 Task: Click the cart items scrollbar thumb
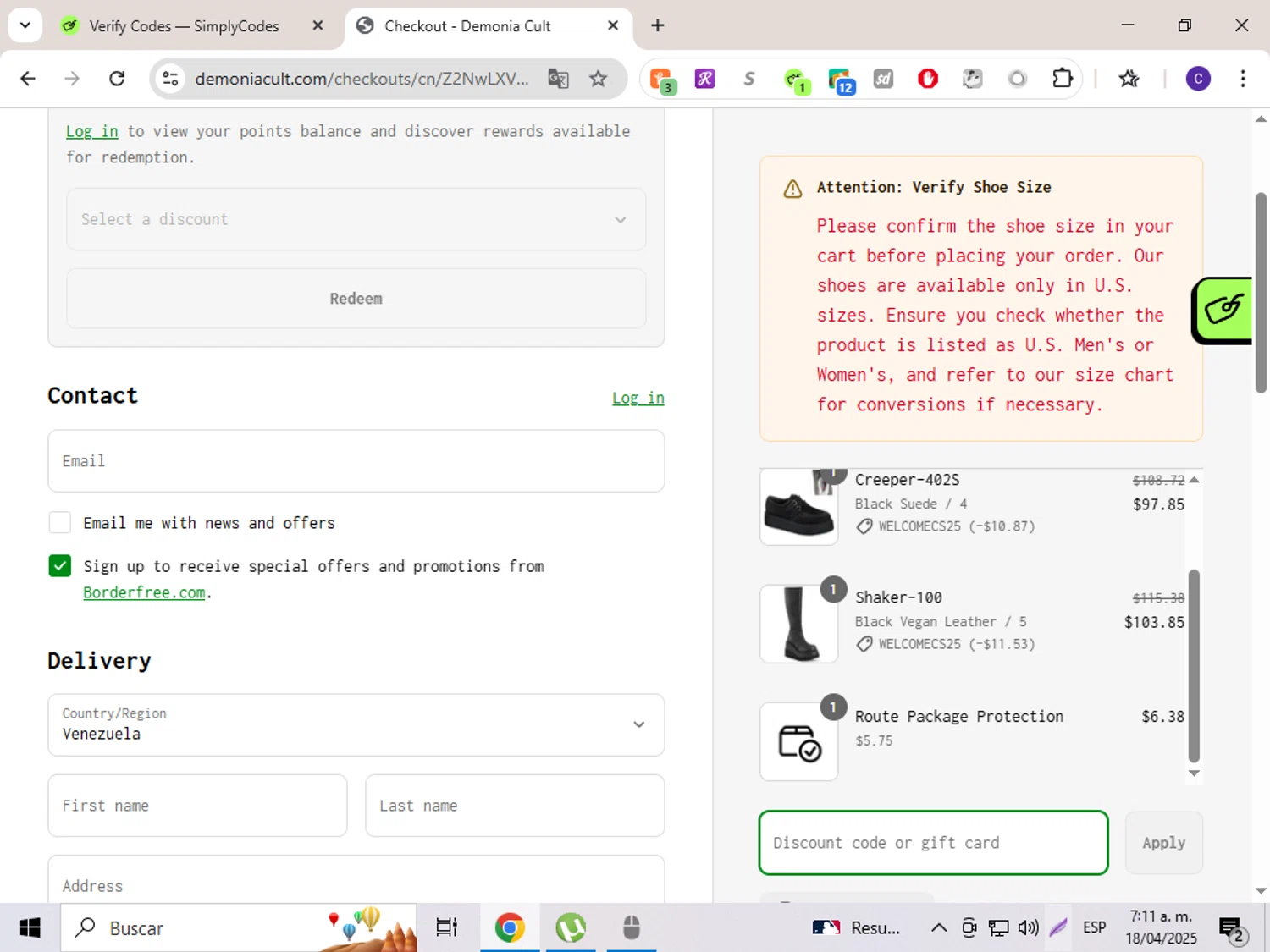[x=1194, y=666]
